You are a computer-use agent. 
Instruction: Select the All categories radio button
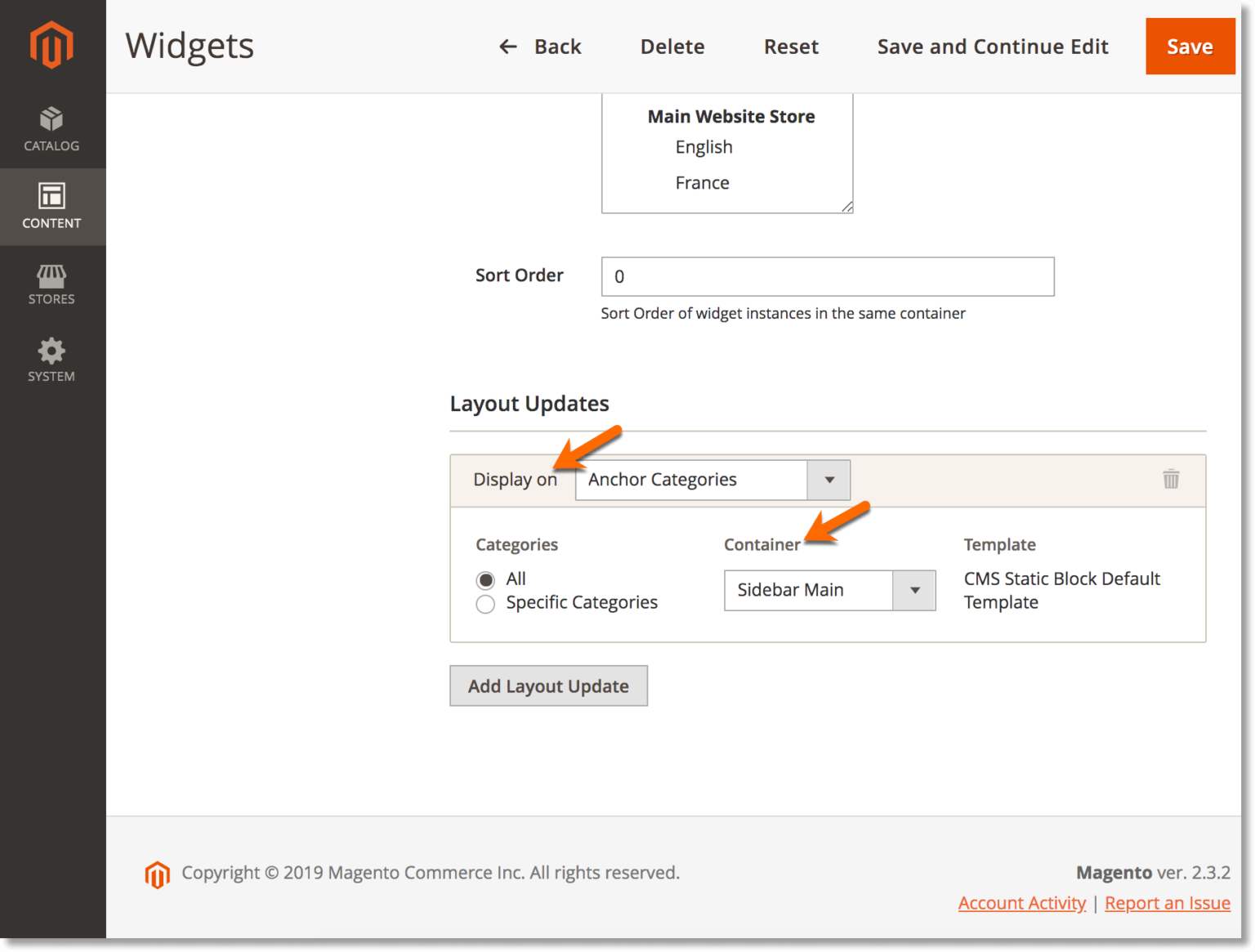(x=486, y=579)
